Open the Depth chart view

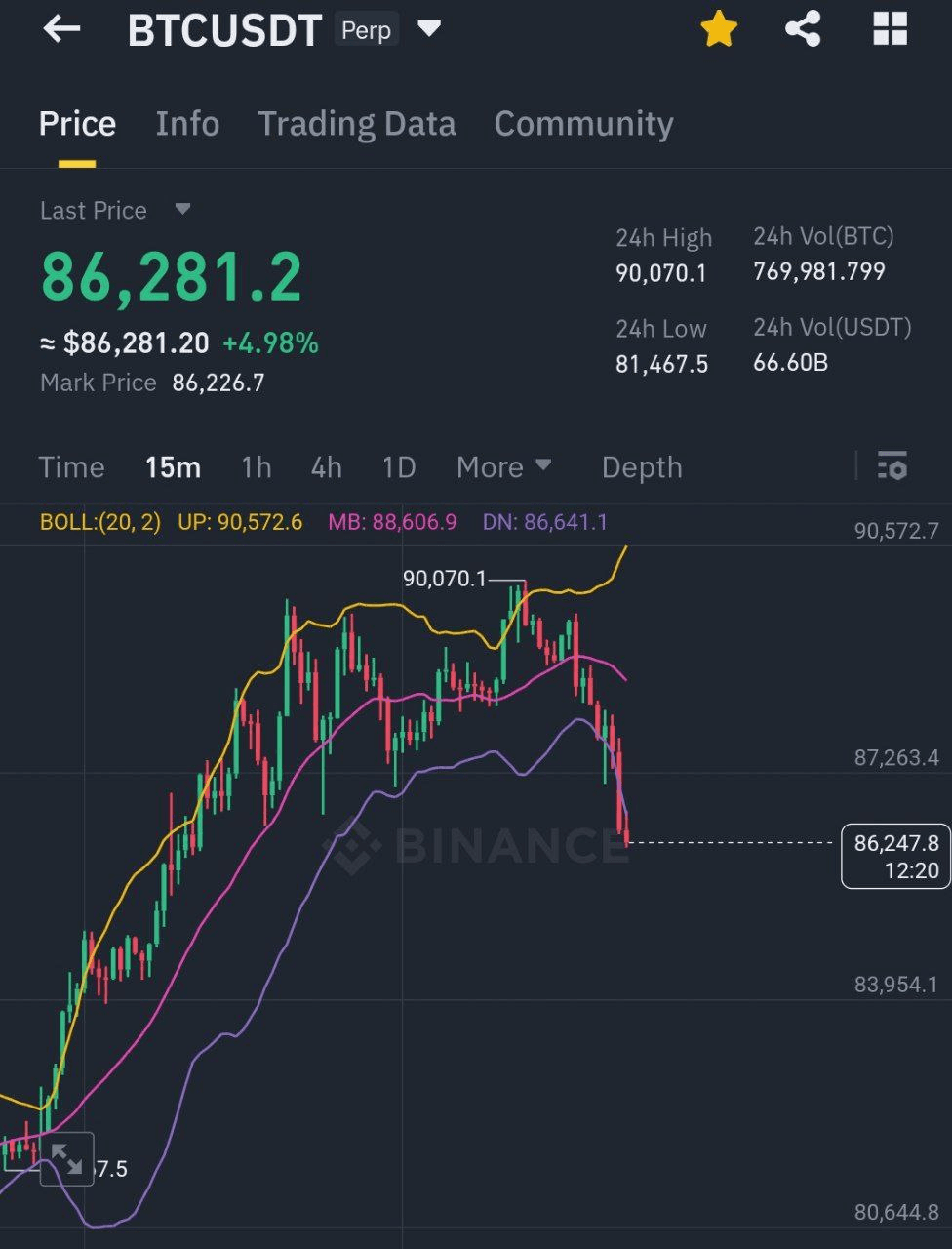point(642,467)
